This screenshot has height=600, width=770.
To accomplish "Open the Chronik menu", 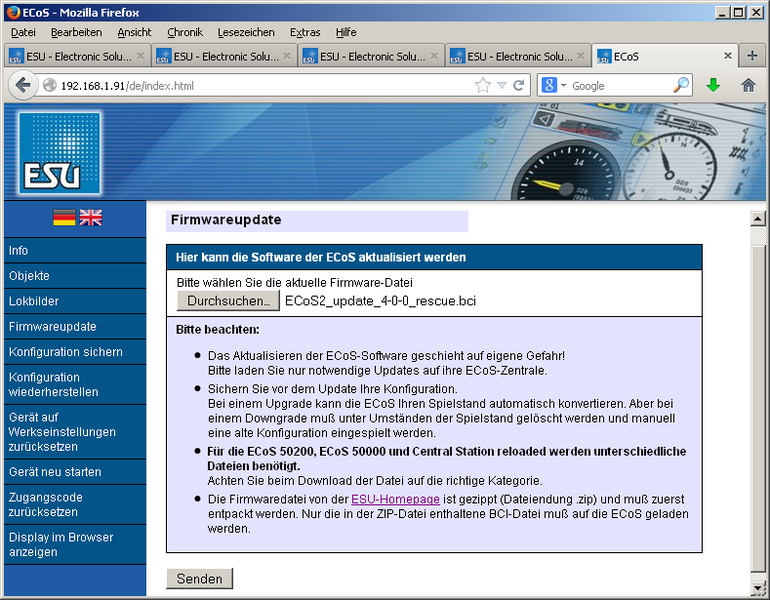I will coord(185,32).
